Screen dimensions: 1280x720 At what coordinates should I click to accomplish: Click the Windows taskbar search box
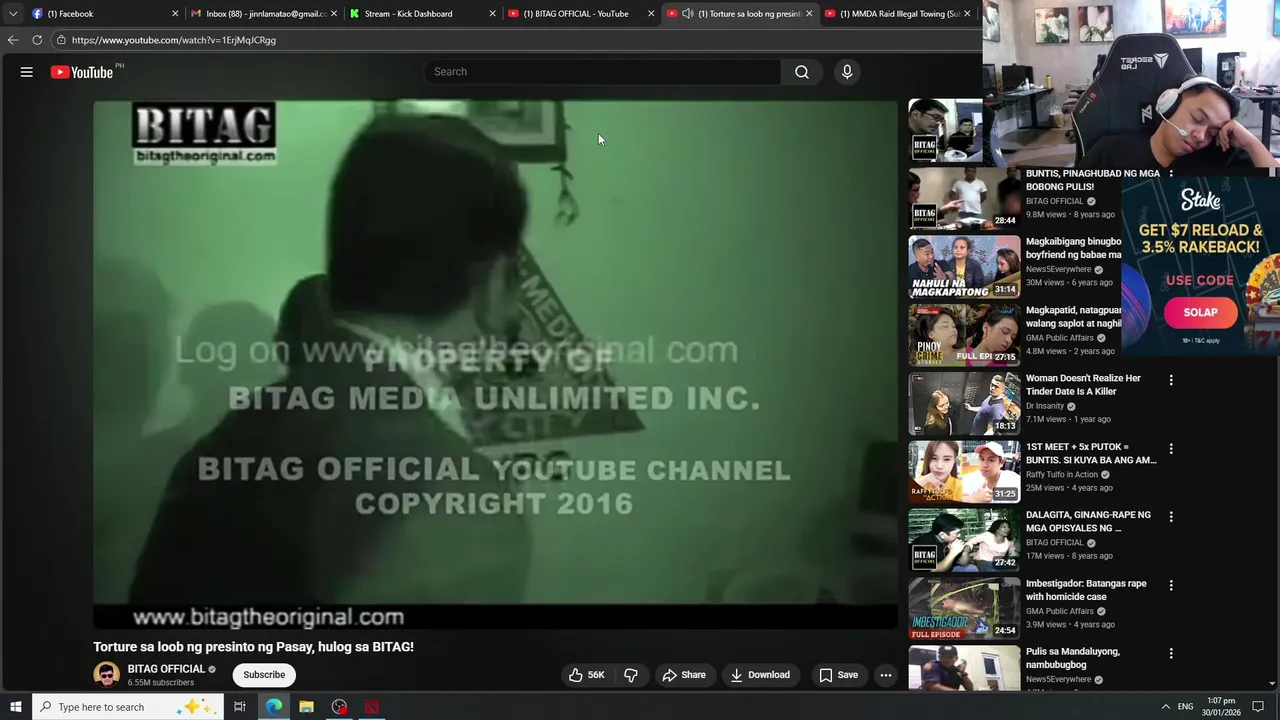129,707
